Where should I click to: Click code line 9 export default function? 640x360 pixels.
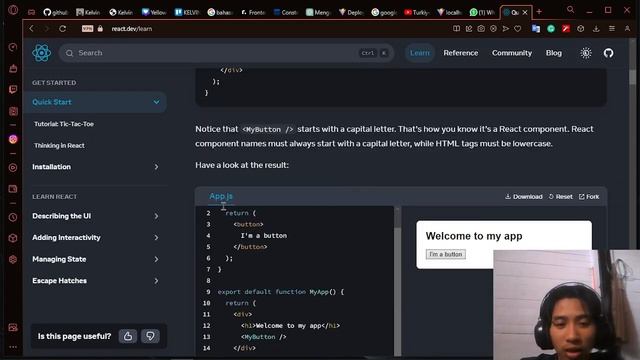(x=280, y=292)
